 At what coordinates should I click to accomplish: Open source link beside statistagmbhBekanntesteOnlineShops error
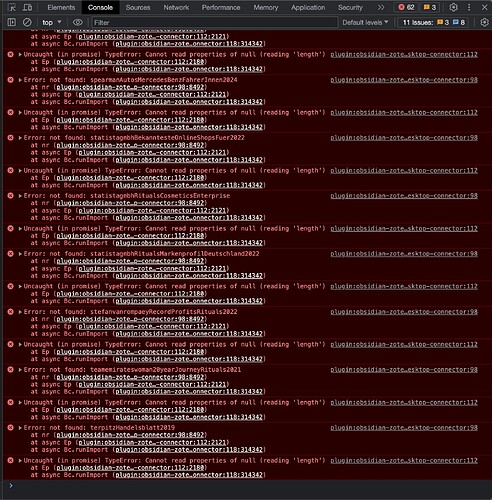(404, 138)
